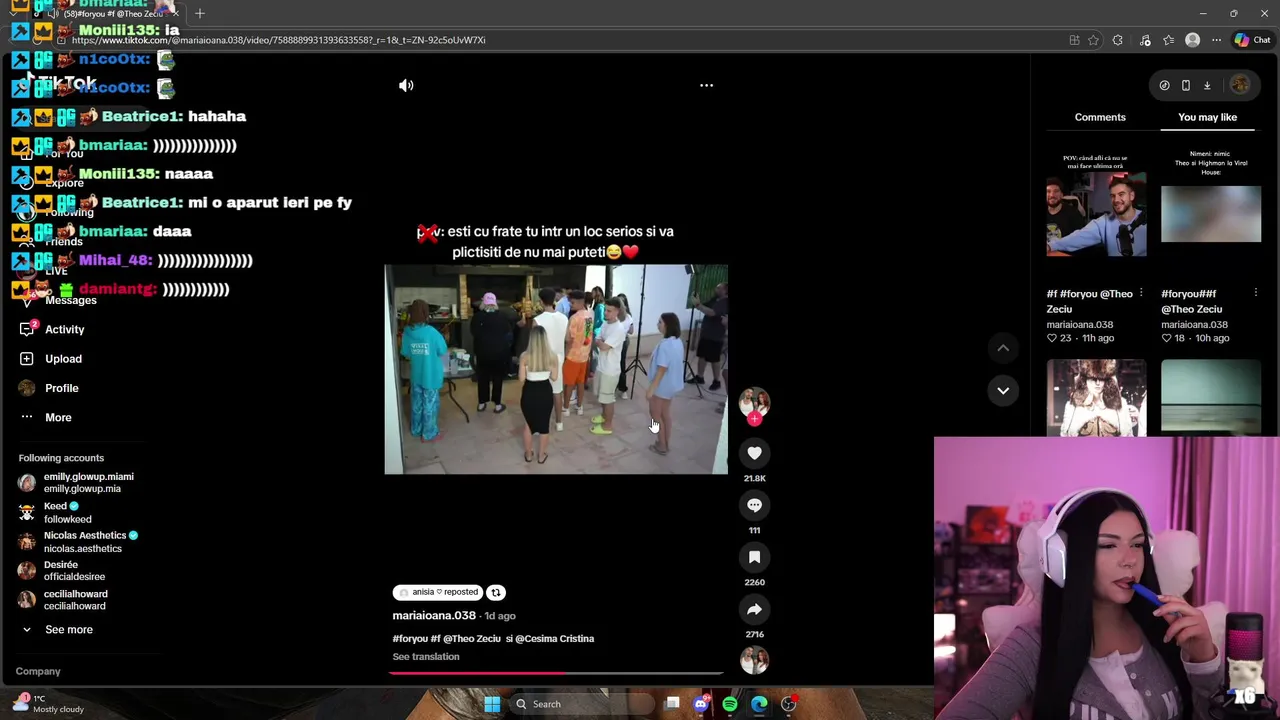Click the anisia reposted badge
Image resolution: width=1280 pixels, height=720 pixels.
coord(438,592)
